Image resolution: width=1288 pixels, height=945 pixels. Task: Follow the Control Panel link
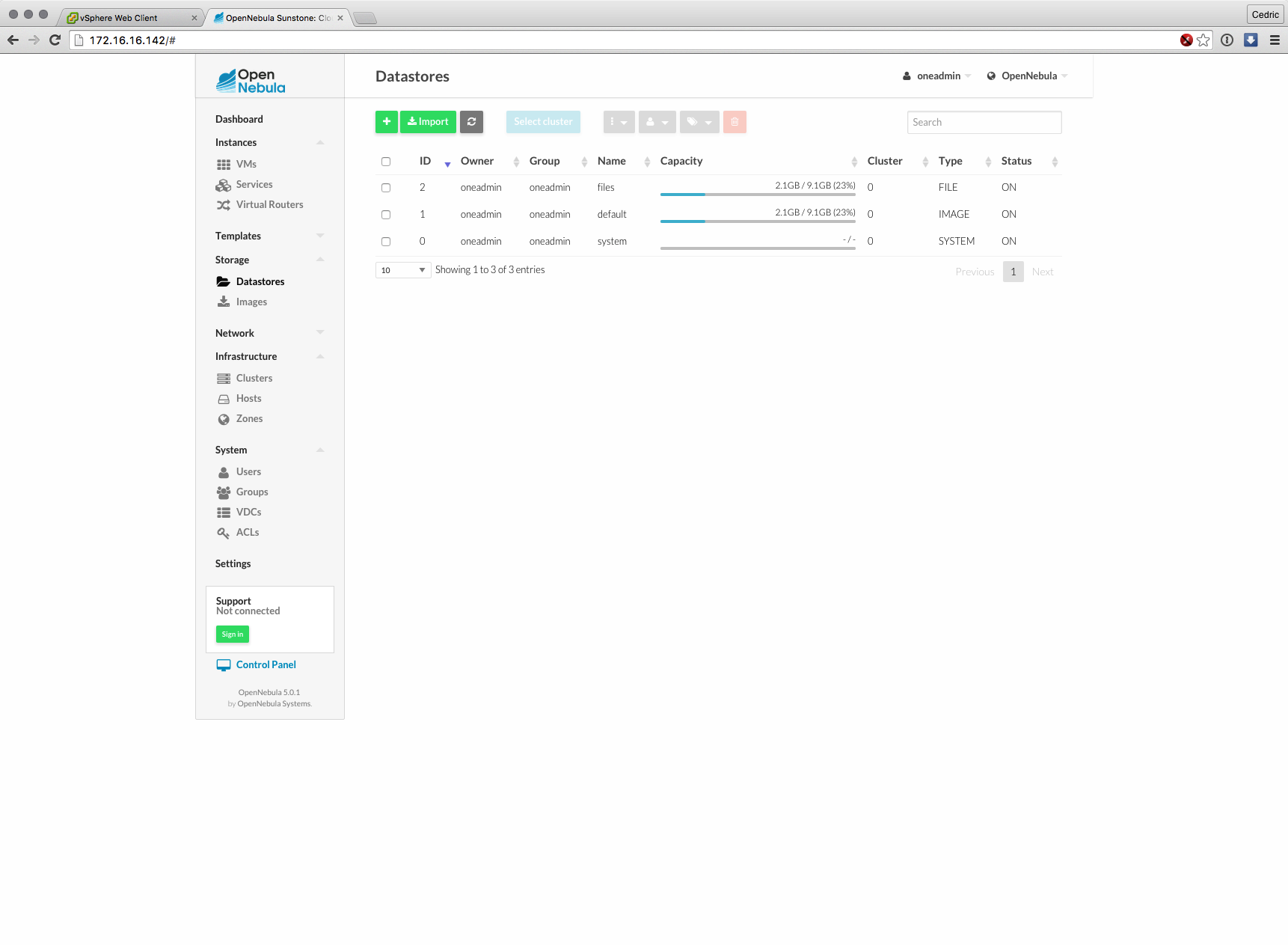coord(266,665)
